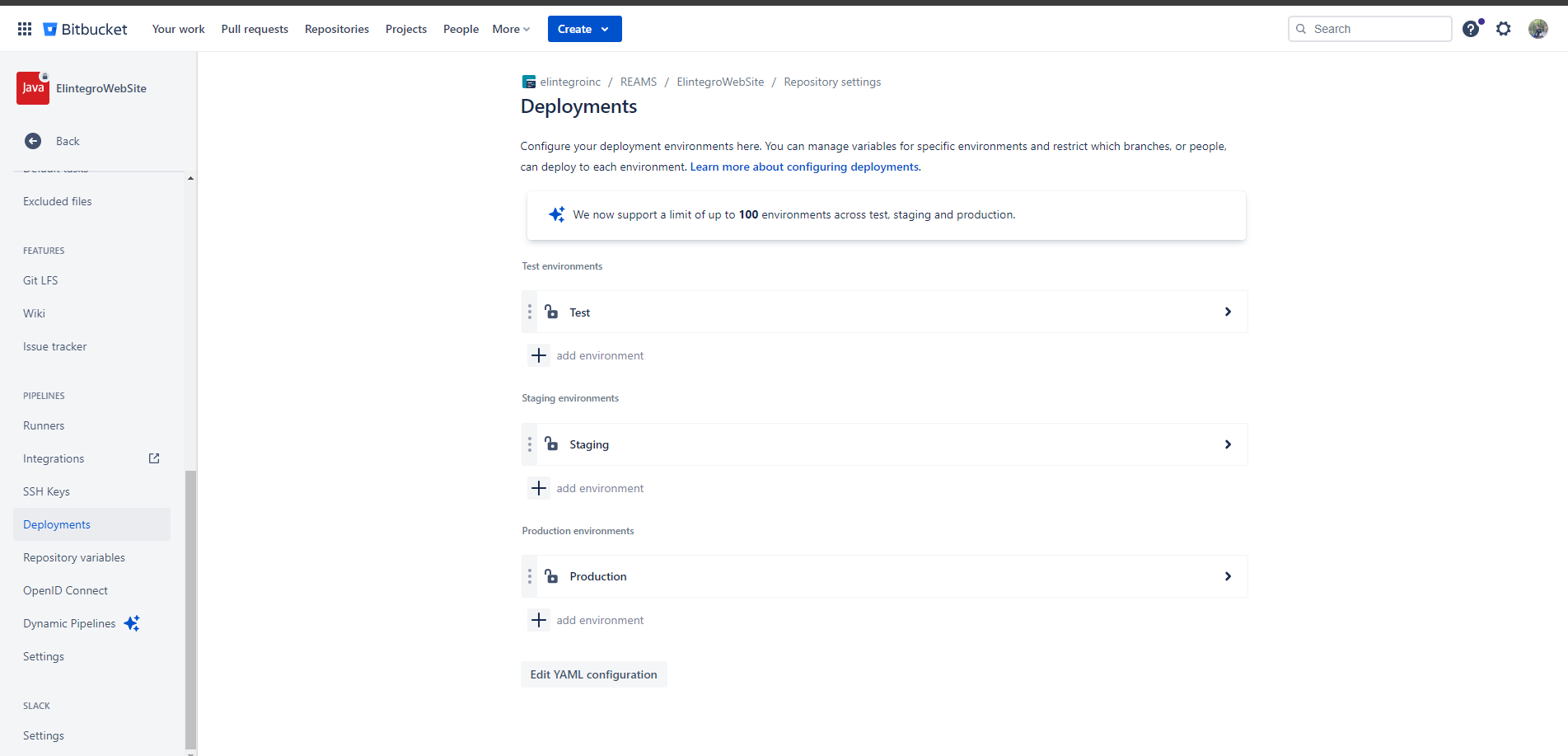Screen dimensions: 1568x756
Task: Click the Edit YAML configuration button
Action: click(593, 674)
